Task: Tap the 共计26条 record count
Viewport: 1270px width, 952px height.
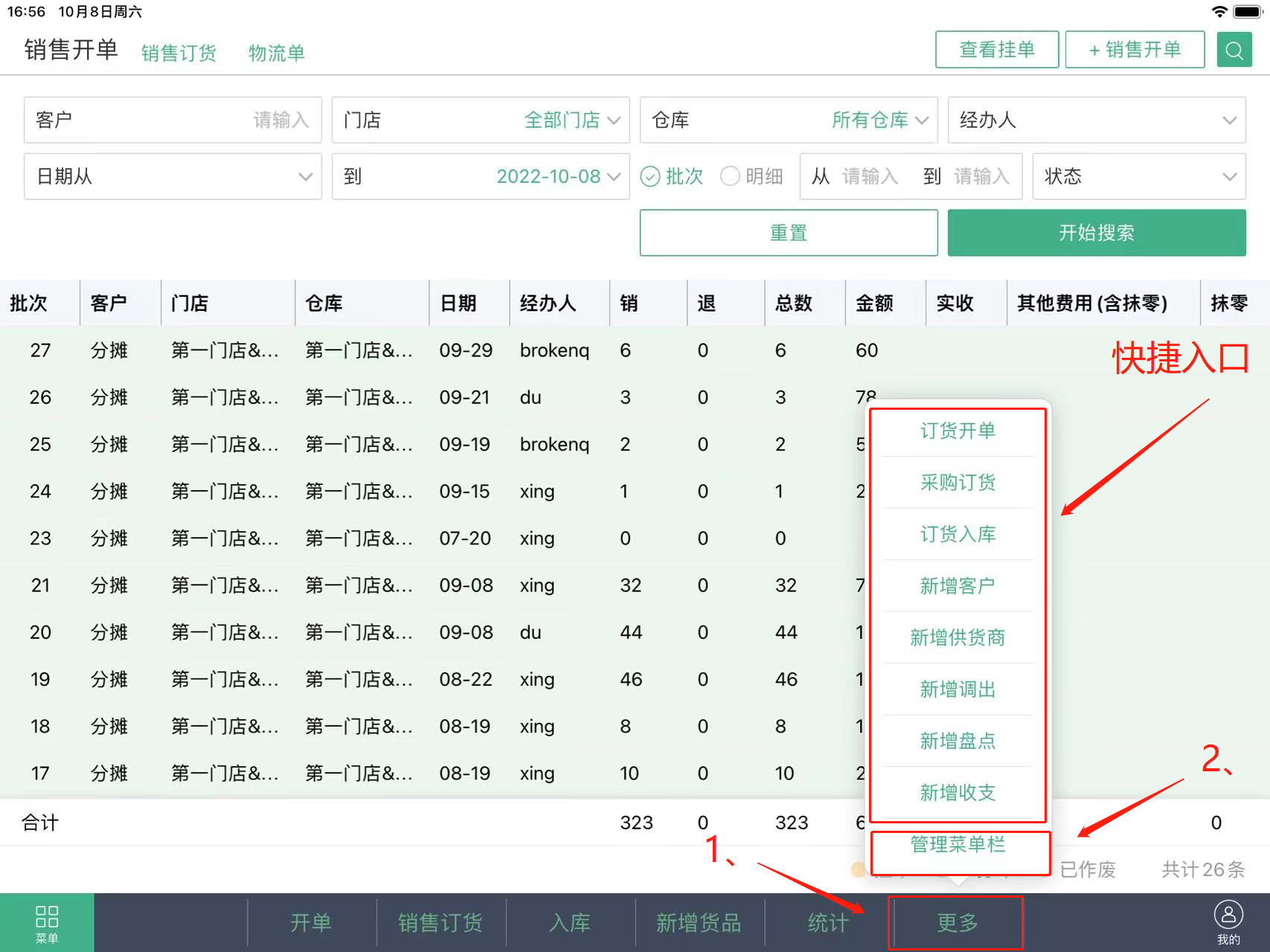Action: 1204,869
